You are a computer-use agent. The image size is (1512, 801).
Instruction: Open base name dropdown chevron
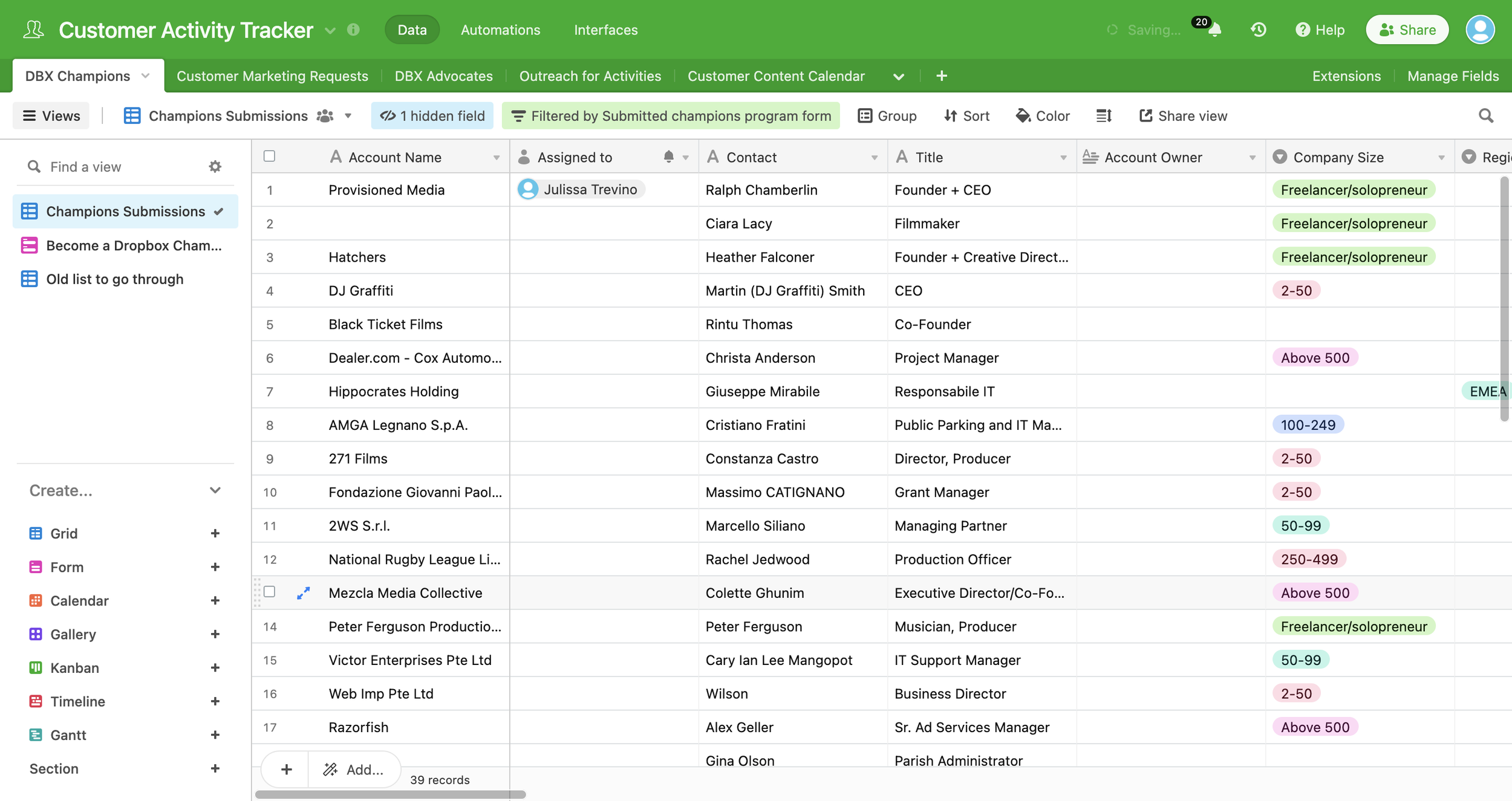click(x=330, y=30)
